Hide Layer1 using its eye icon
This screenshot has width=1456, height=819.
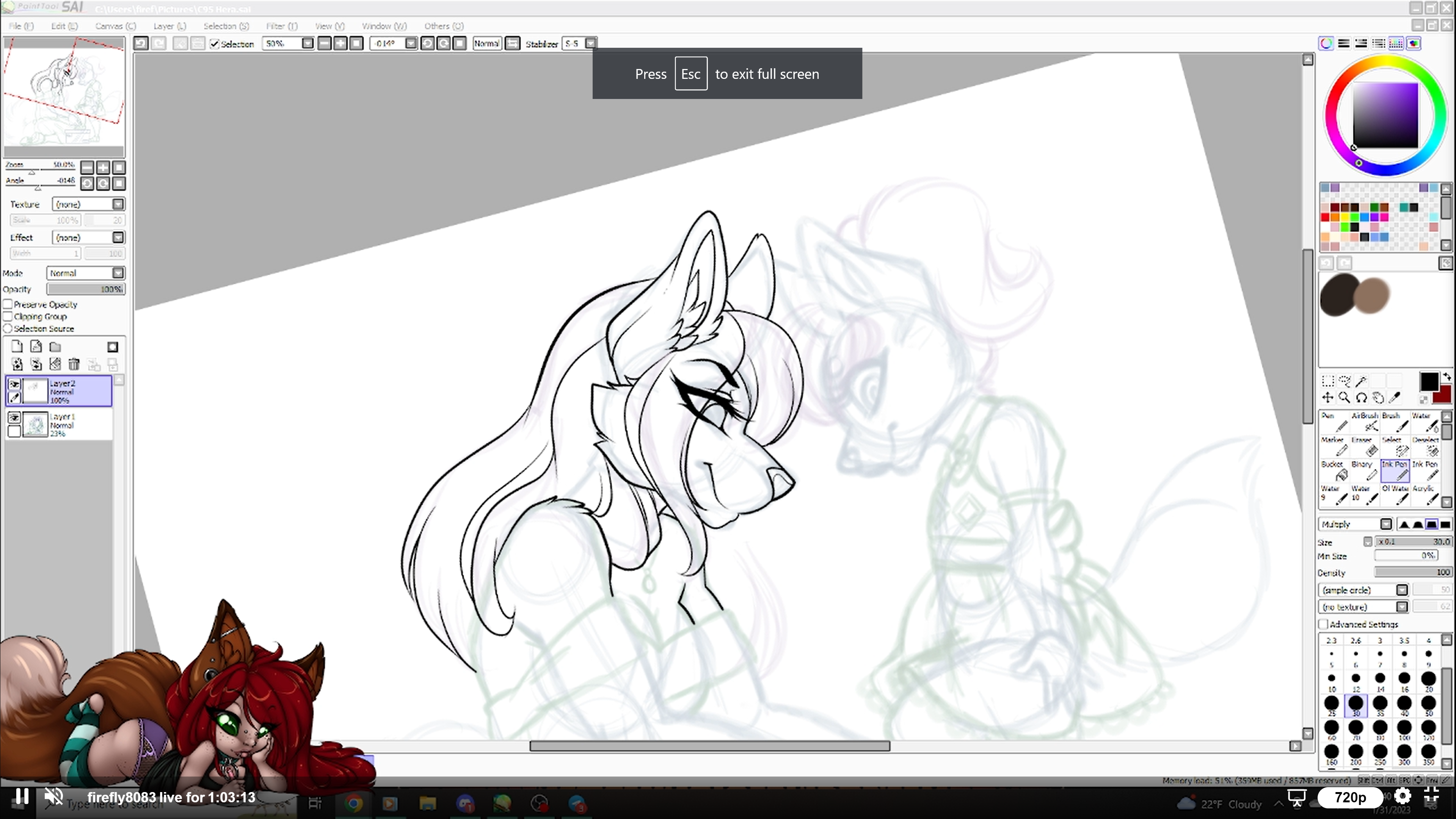15,417
